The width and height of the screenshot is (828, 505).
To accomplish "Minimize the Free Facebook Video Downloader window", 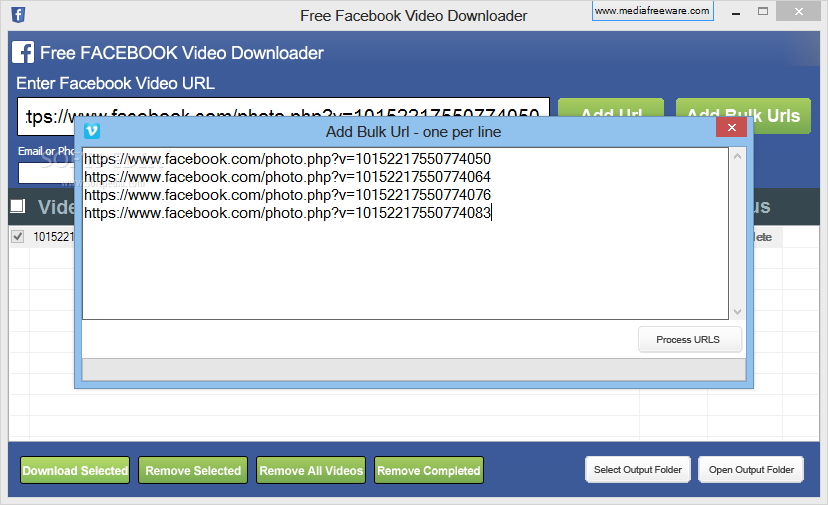I will (x=736, y=13).
